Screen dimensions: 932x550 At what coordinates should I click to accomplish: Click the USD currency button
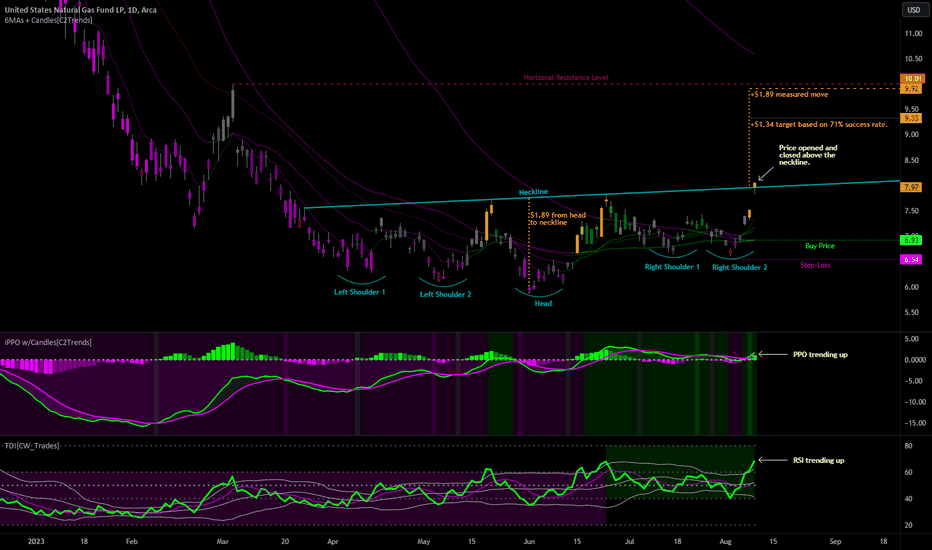click(914, 10)
